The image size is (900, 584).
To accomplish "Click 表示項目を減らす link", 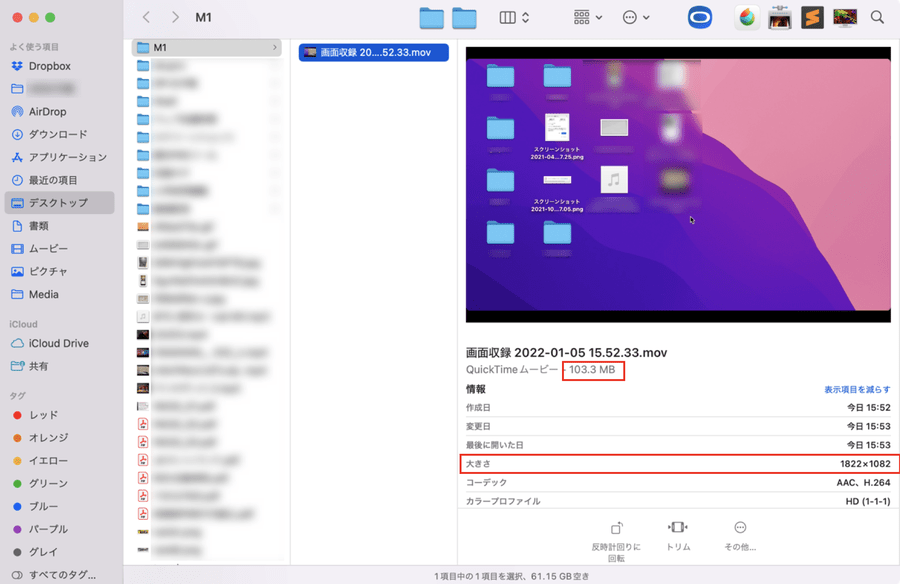I will tap(857, 389).
